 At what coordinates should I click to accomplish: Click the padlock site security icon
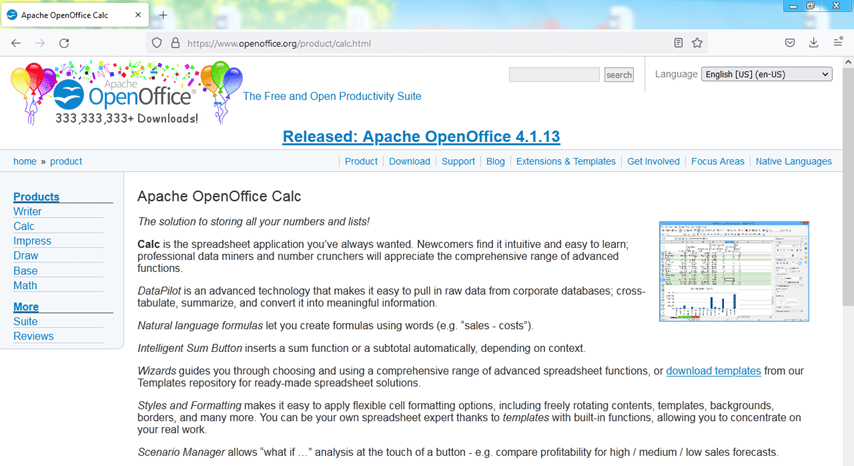tap(174, 43)
